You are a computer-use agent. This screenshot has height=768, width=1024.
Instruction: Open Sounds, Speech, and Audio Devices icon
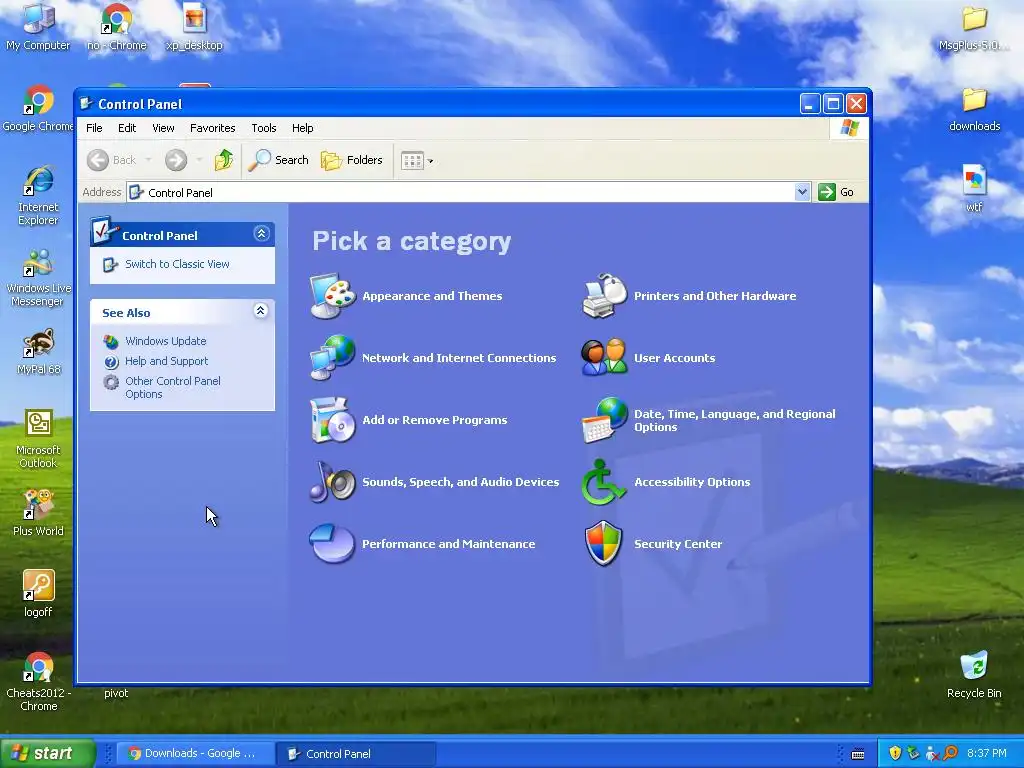(332, 482)
